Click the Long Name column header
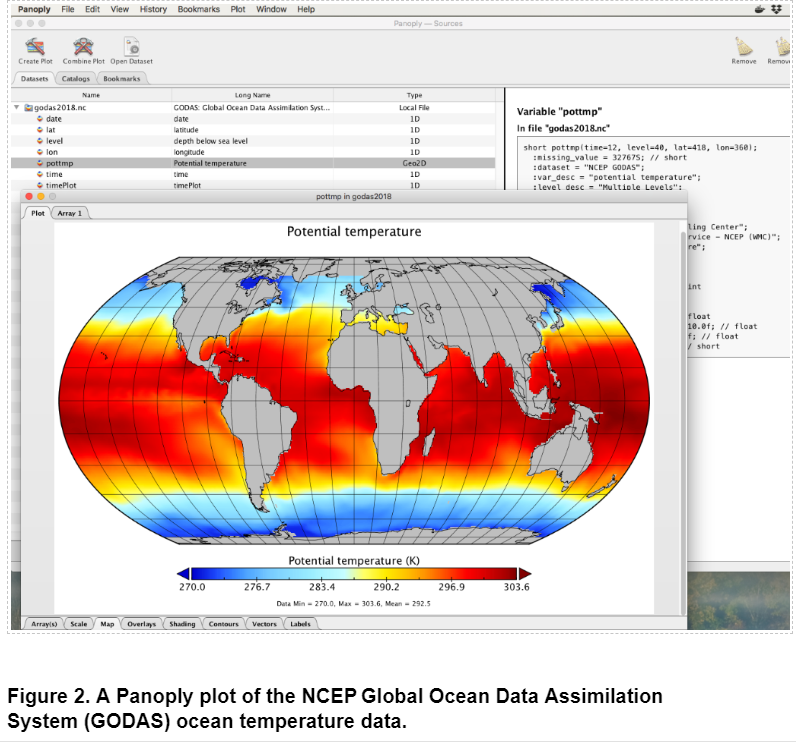Viewport: 796px width, 745px height. coord(252,95)
